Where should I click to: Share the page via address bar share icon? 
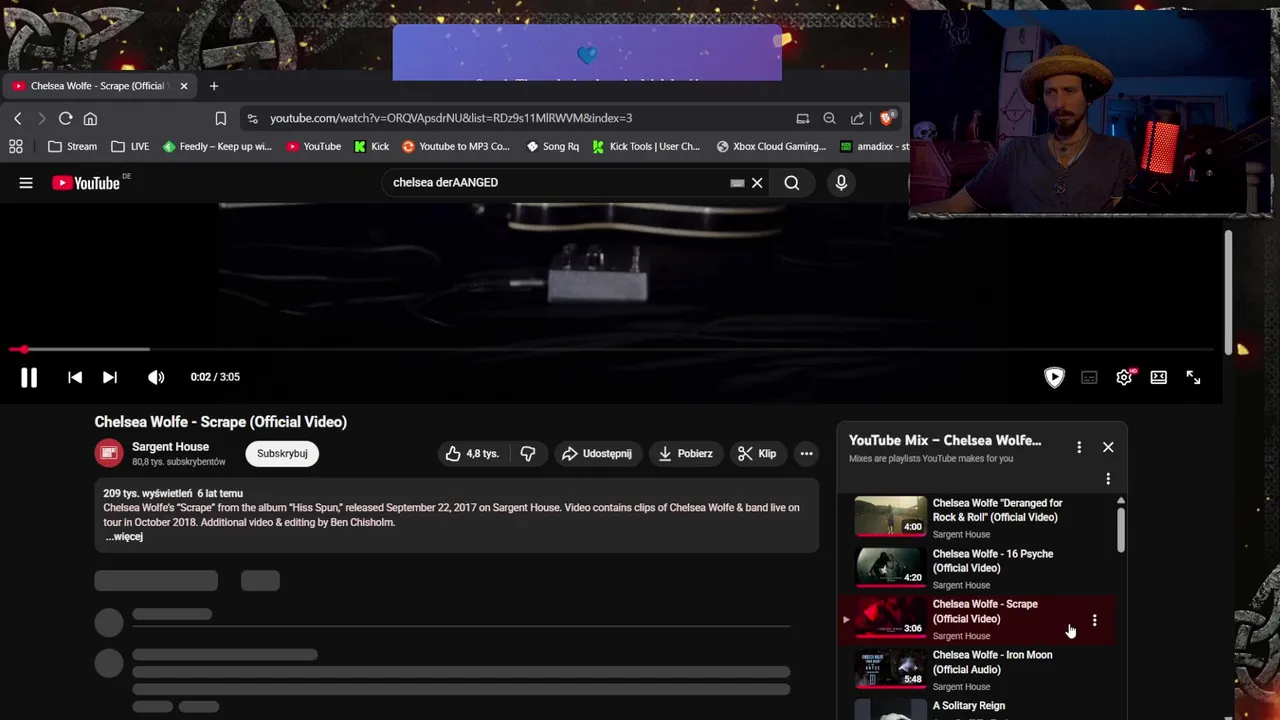(x=857, y=118)
